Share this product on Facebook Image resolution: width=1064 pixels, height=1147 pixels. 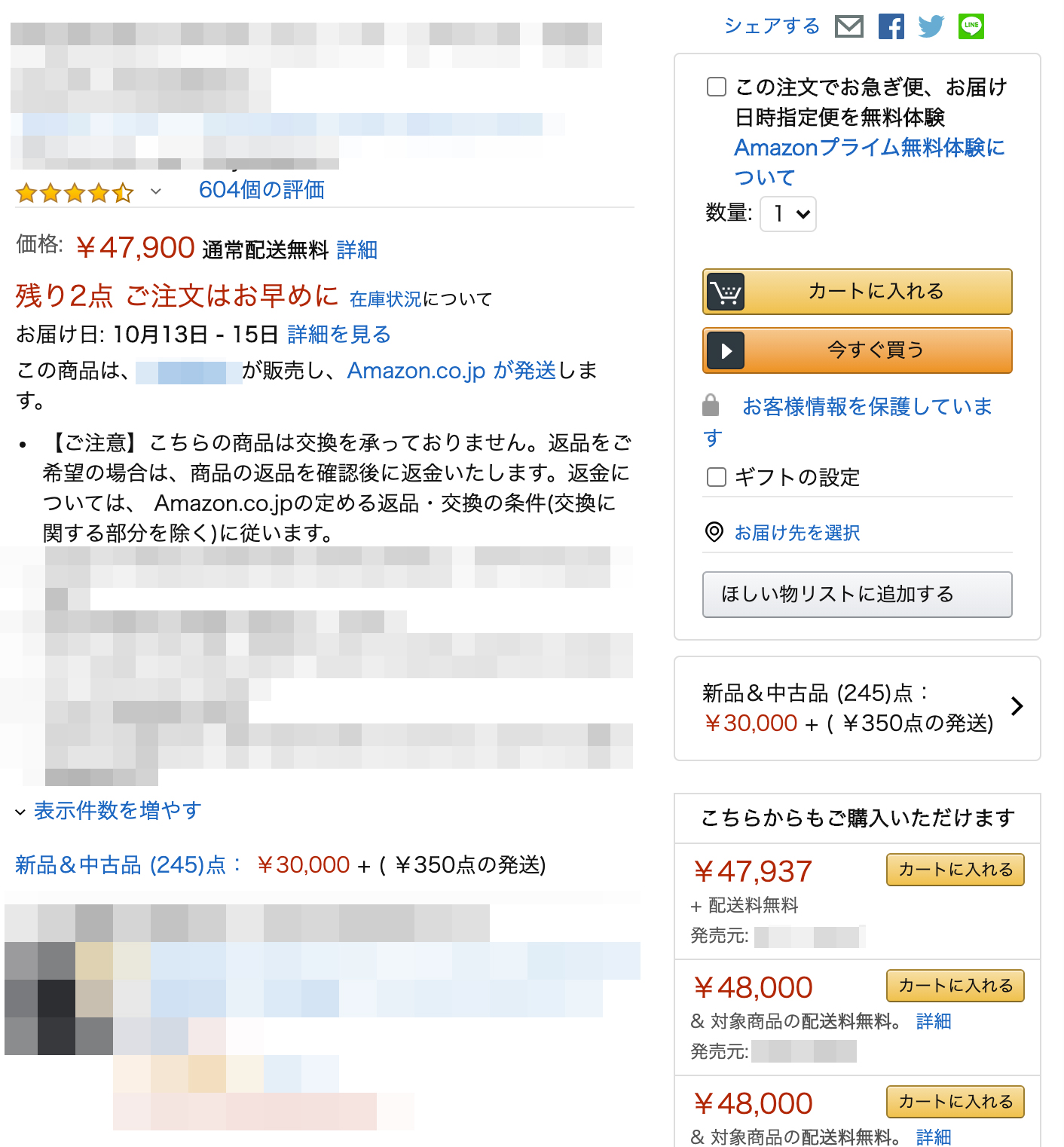pos(891,26)
